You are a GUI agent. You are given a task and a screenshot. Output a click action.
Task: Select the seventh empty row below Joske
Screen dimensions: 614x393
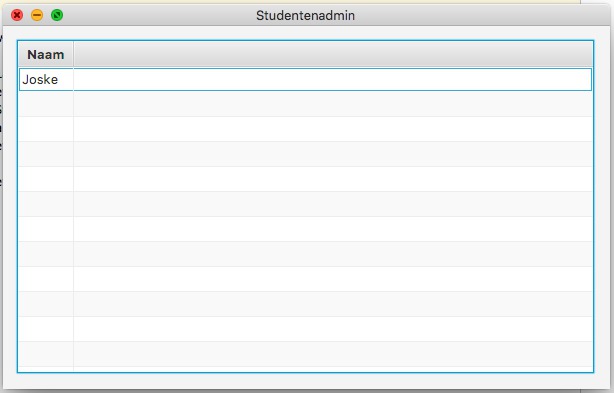point(305,254)
